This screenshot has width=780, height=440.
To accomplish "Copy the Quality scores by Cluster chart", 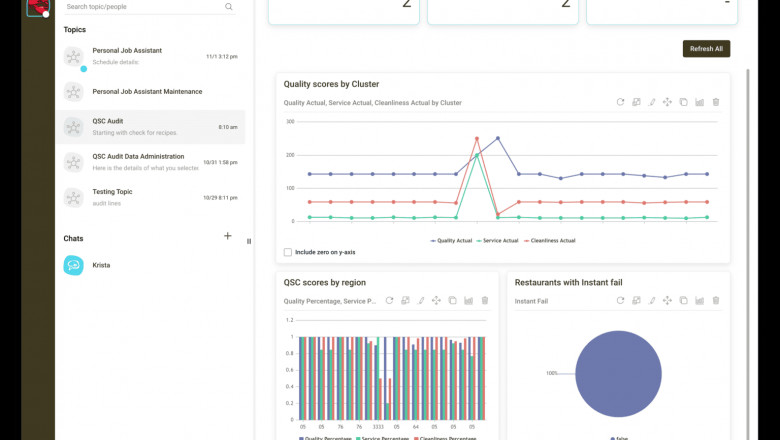I will coord(684,102).
